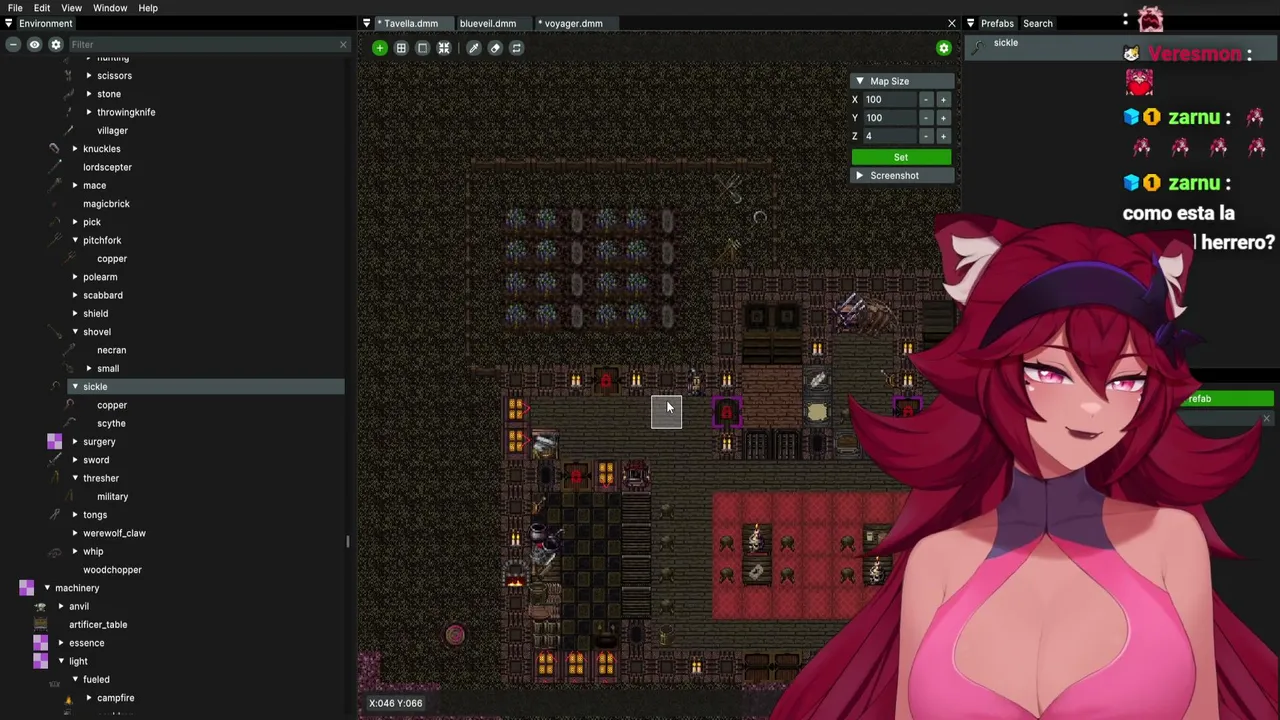Open the Help menu

[148, 8]
